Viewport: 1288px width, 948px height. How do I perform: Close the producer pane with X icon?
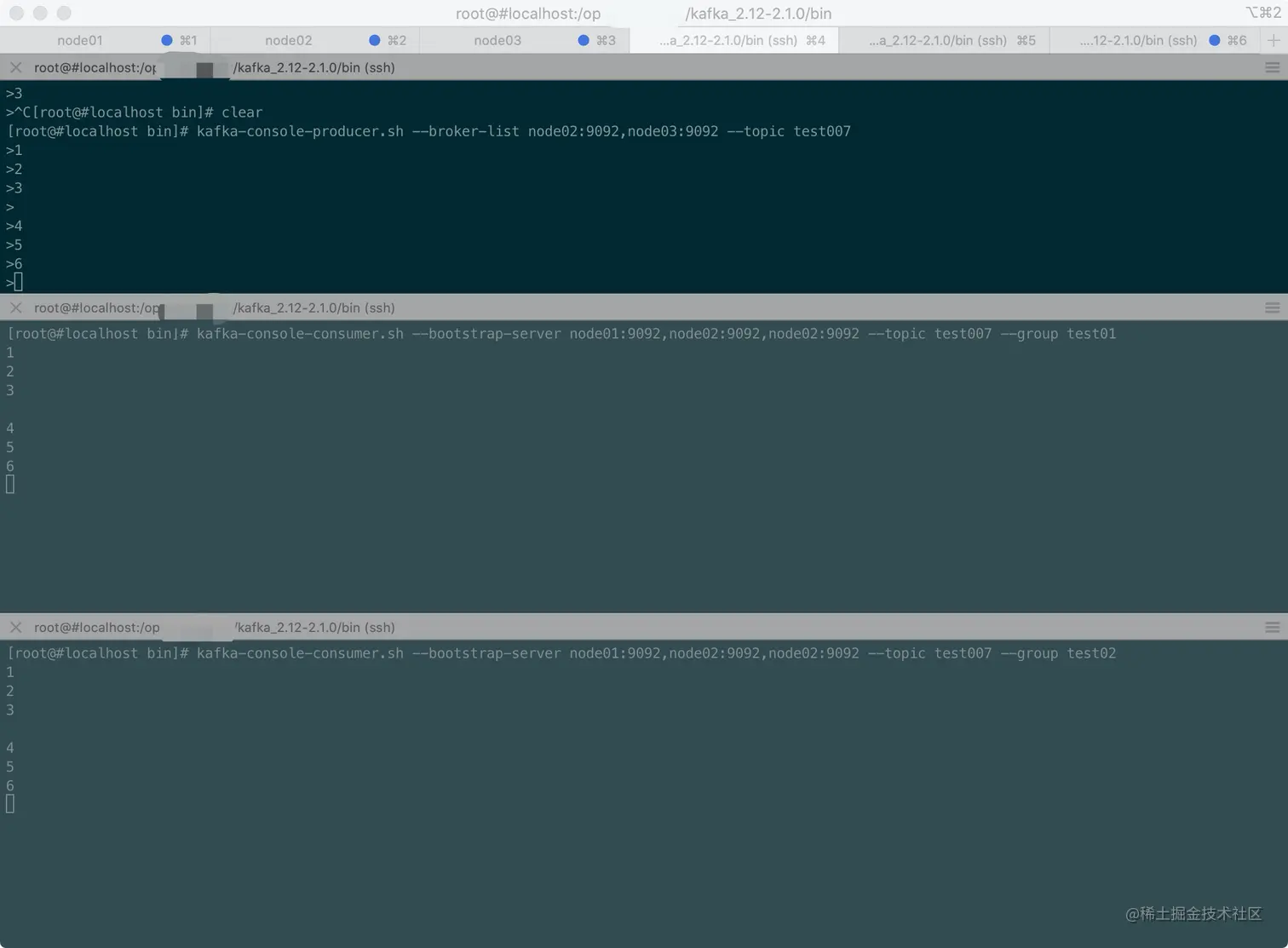[x=15, y=67]
